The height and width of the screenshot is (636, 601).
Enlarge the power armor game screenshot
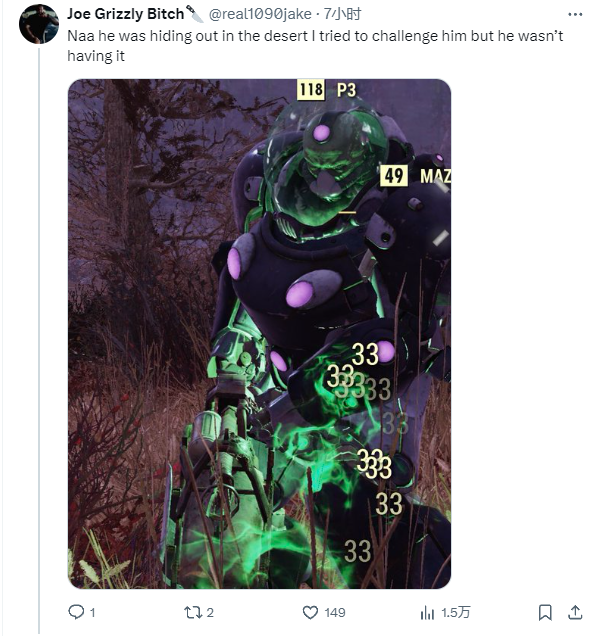[259, 334]
